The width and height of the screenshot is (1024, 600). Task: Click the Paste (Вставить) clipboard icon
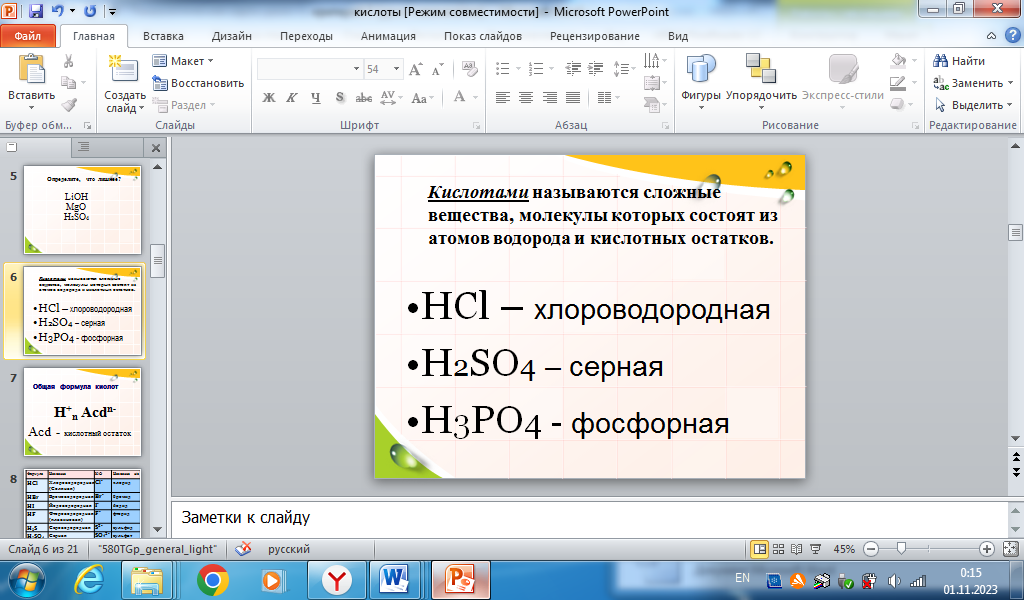click(x=31, y=71)
